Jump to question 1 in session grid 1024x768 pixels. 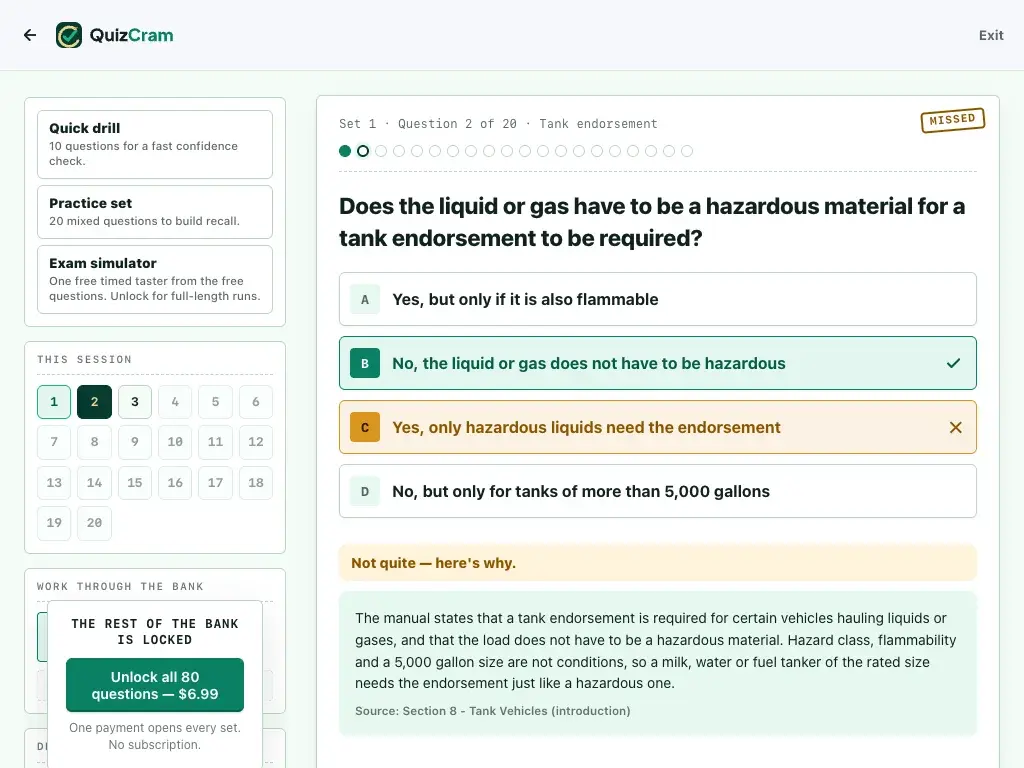[x=54, y=402]
